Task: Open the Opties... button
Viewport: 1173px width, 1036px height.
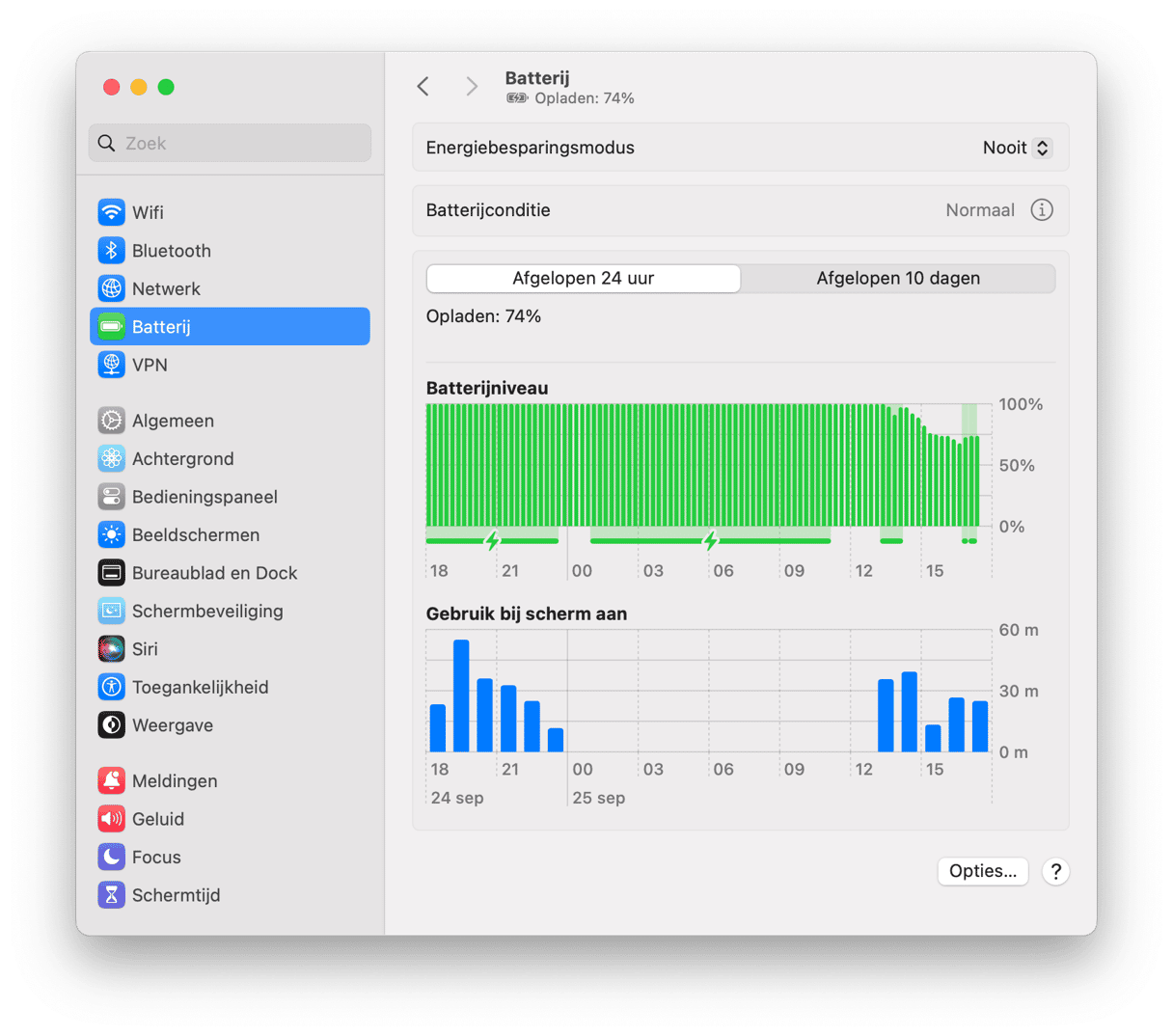Action: coord(983,871)
